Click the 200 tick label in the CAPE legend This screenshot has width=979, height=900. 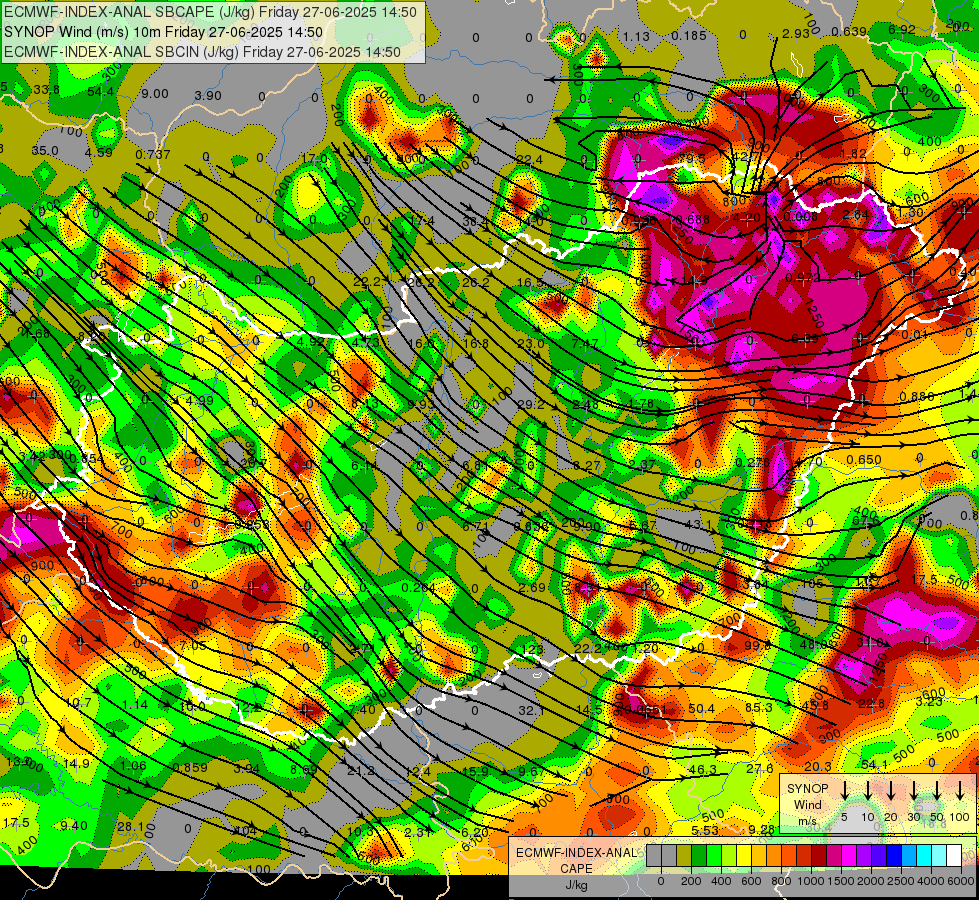pos(691,881)
